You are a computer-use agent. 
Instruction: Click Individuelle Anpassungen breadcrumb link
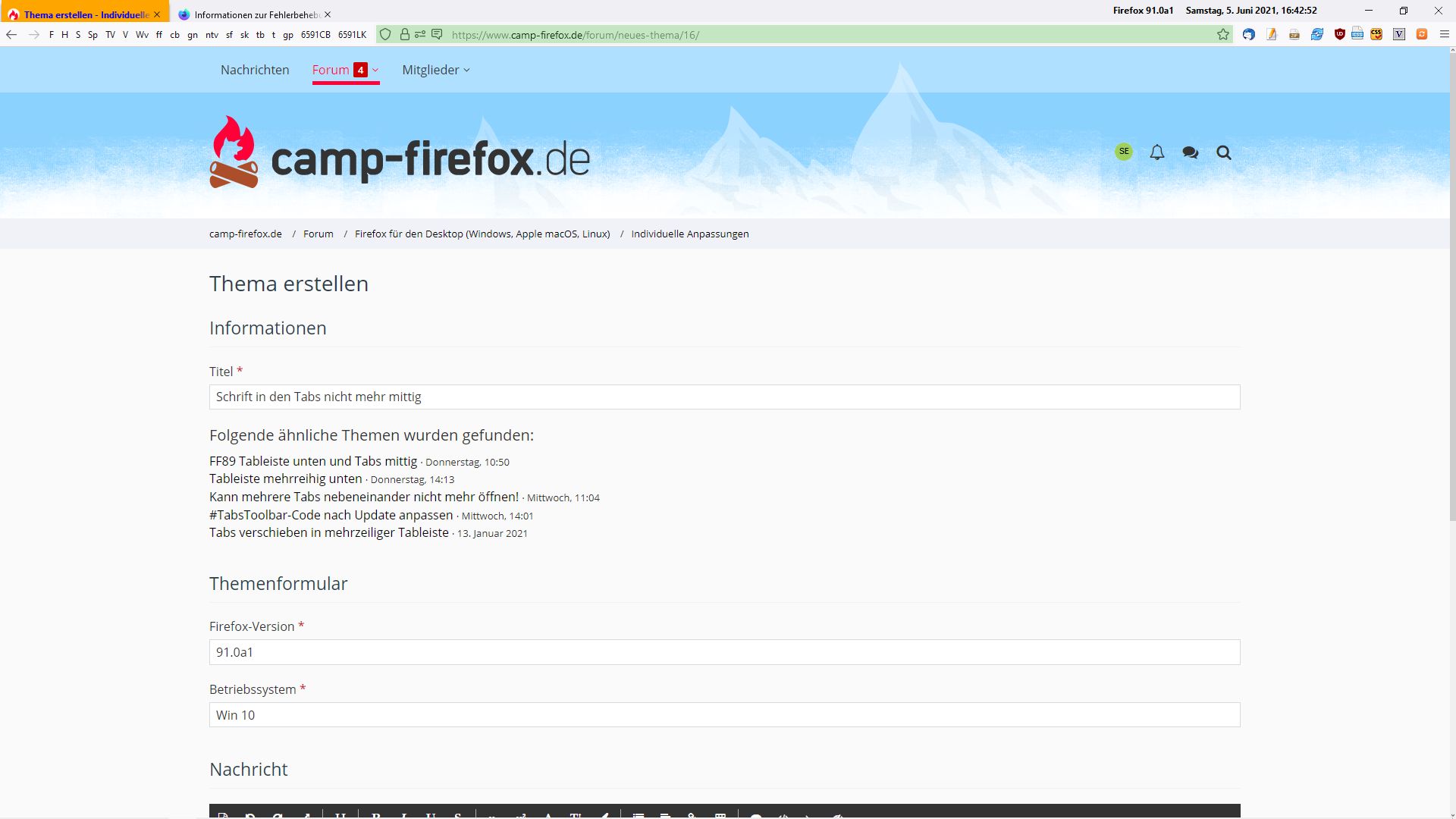689,234
